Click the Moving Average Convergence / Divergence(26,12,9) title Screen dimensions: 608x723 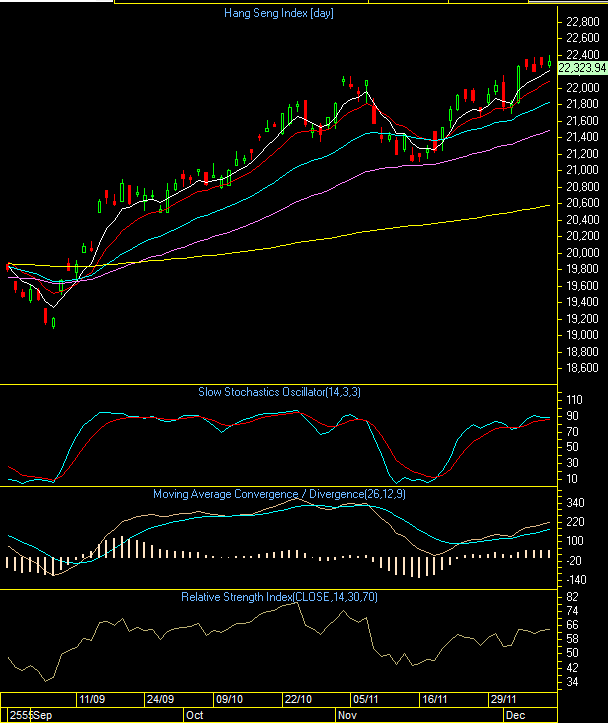pos(279,494)
